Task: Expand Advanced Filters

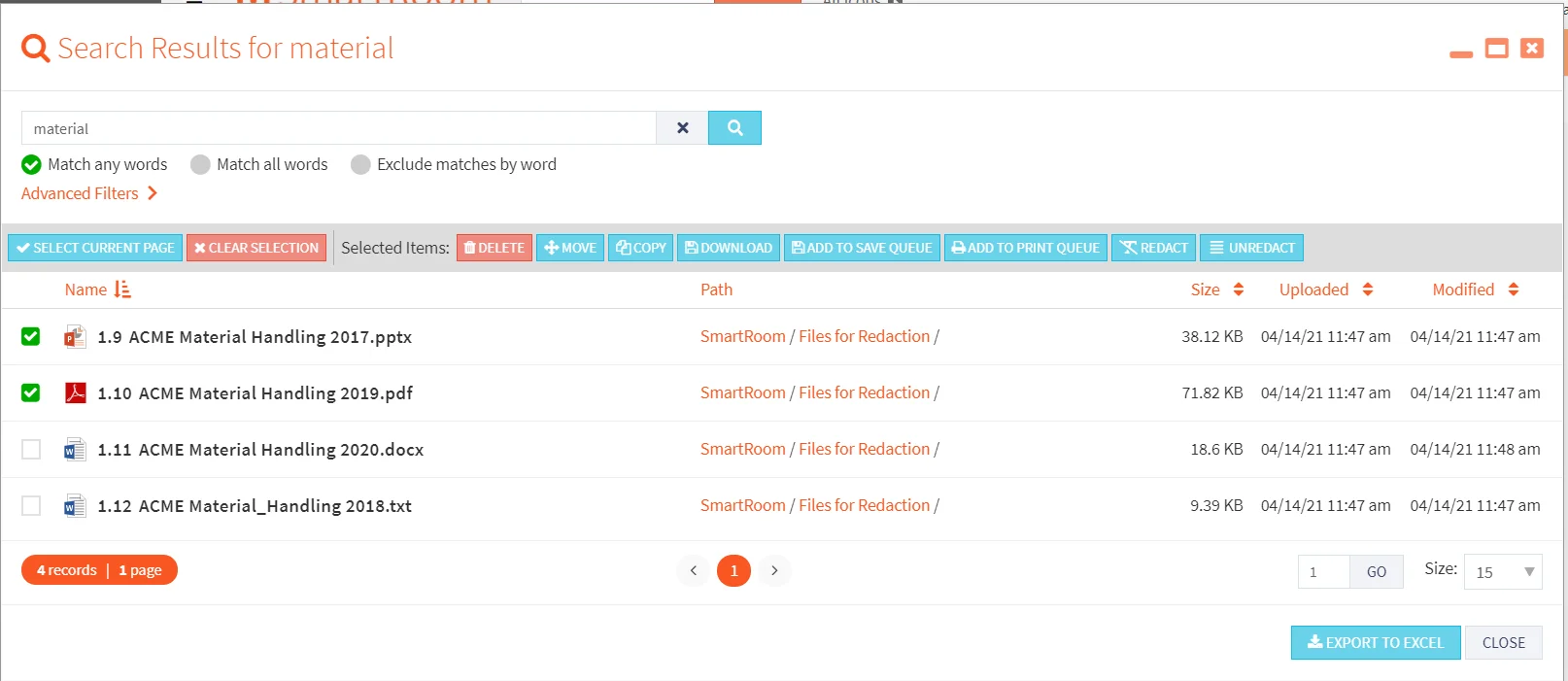Action: 89,193
